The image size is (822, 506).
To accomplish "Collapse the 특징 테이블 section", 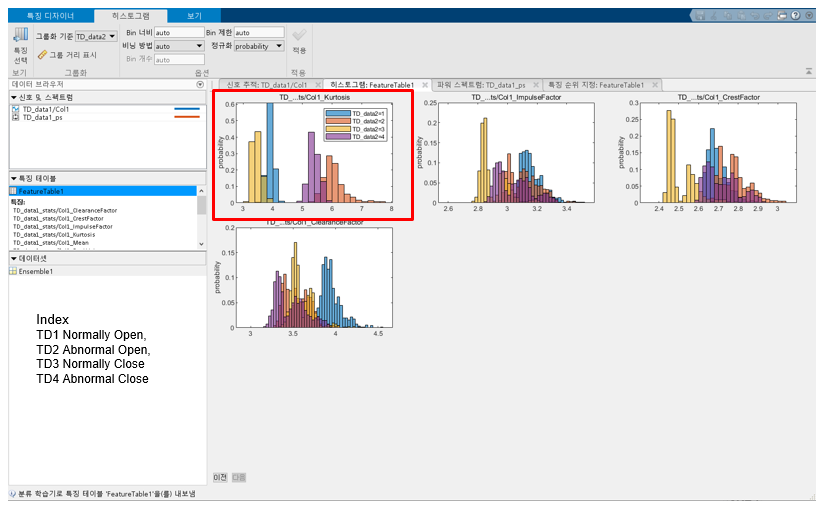I will pos(14,179).
